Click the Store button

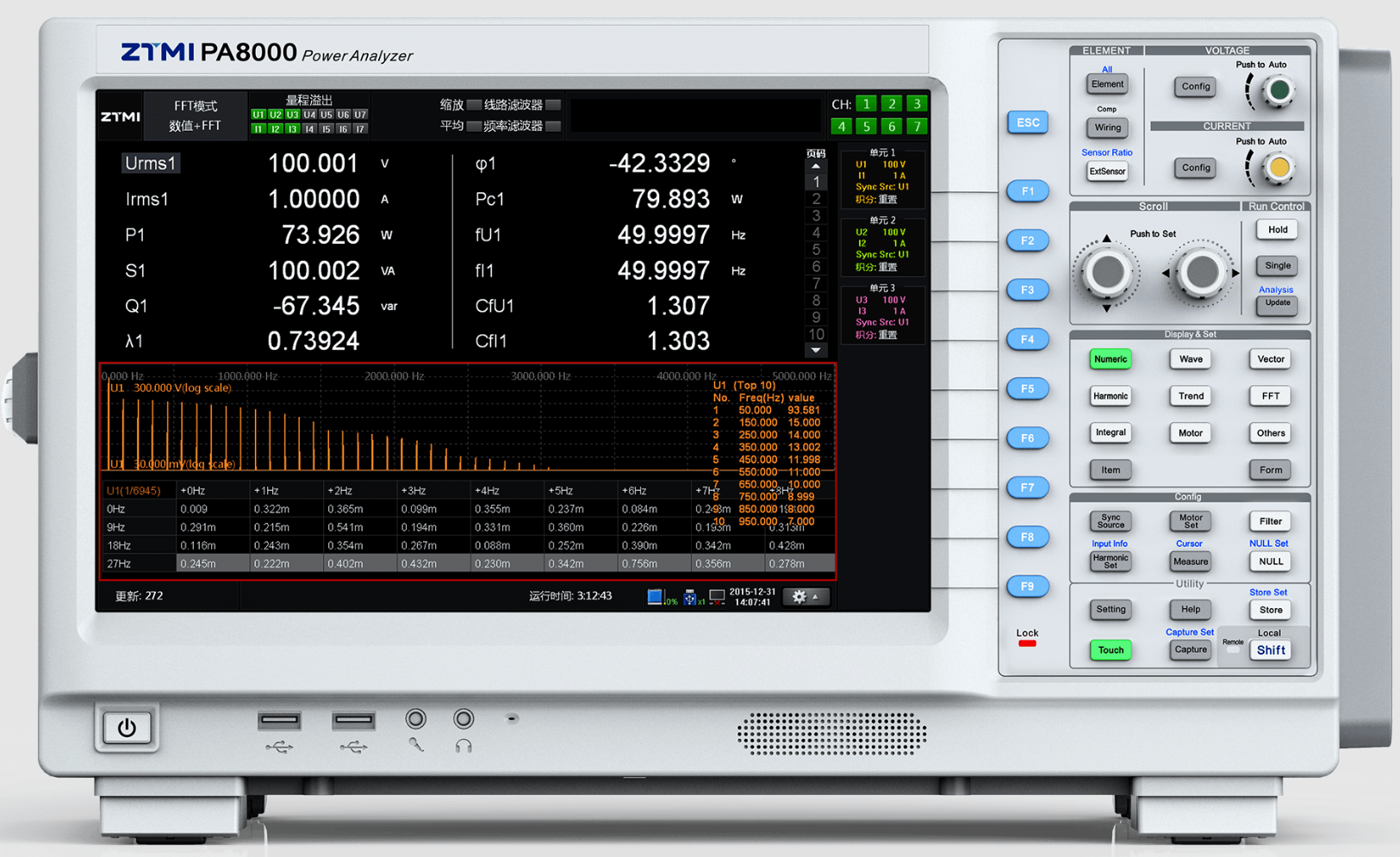[1271, 610]
